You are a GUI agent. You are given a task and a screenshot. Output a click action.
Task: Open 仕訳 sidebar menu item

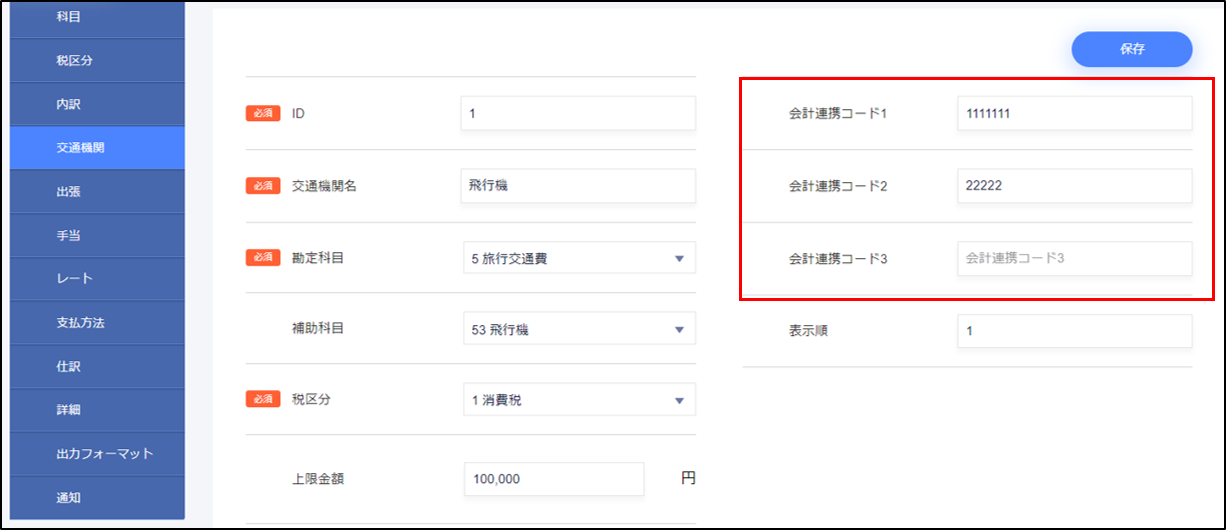[97, 366]
